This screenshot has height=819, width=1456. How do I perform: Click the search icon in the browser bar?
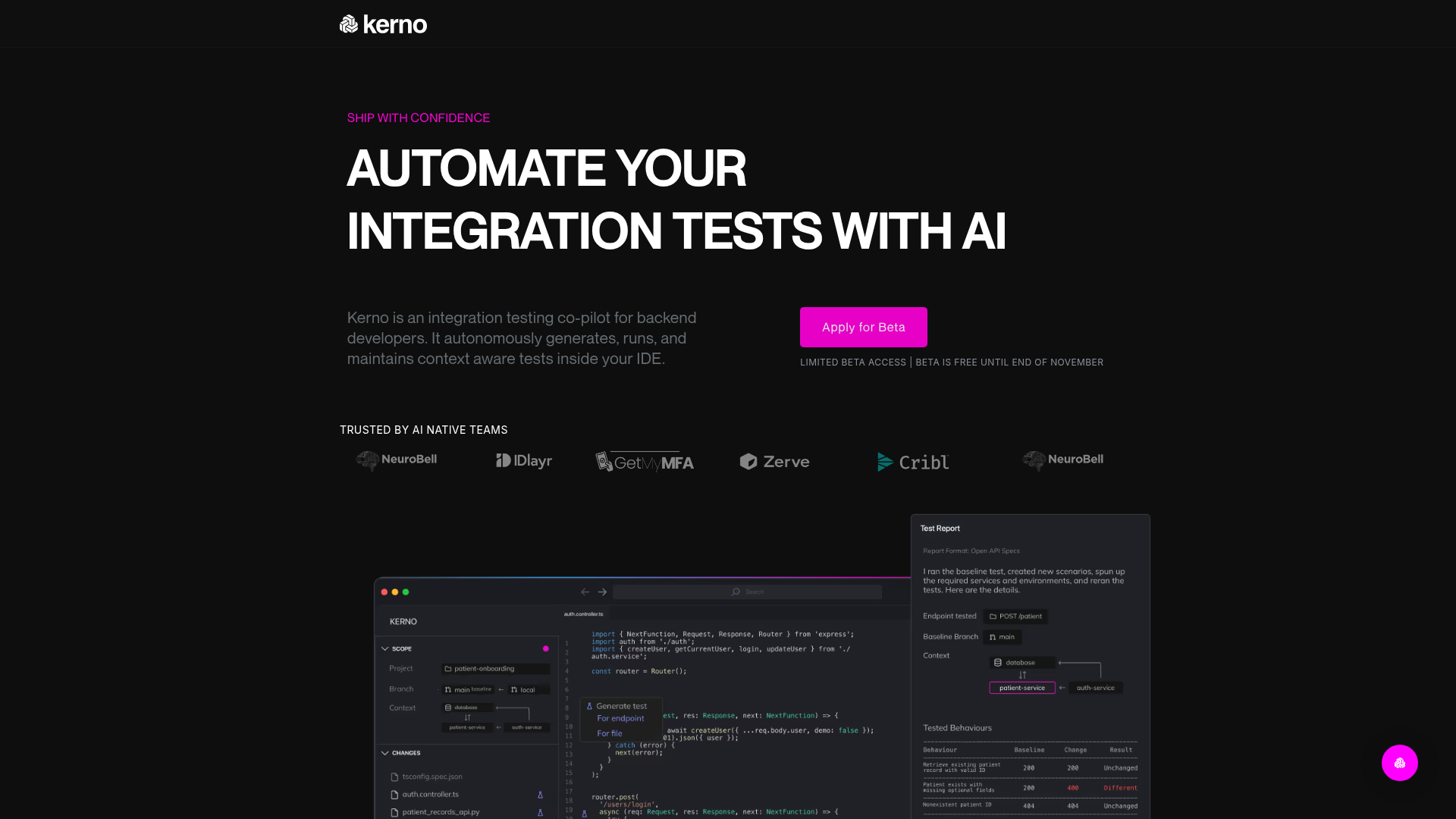[736, 591]
